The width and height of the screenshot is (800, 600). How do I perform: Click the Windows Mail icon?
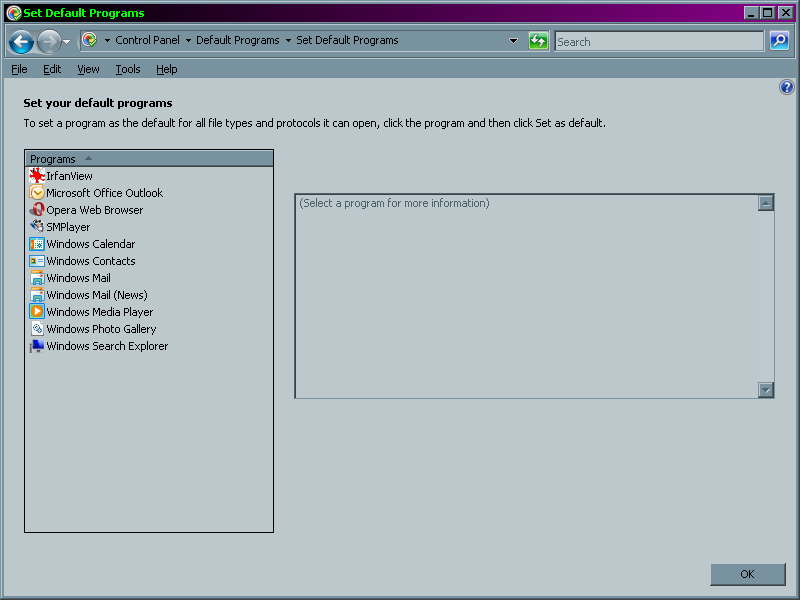(x=37, y=278)
